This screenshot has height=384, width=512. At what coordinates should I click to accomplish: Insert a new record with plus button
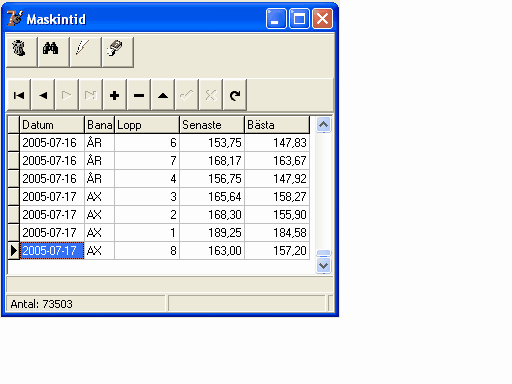click(x=115, y=95)
